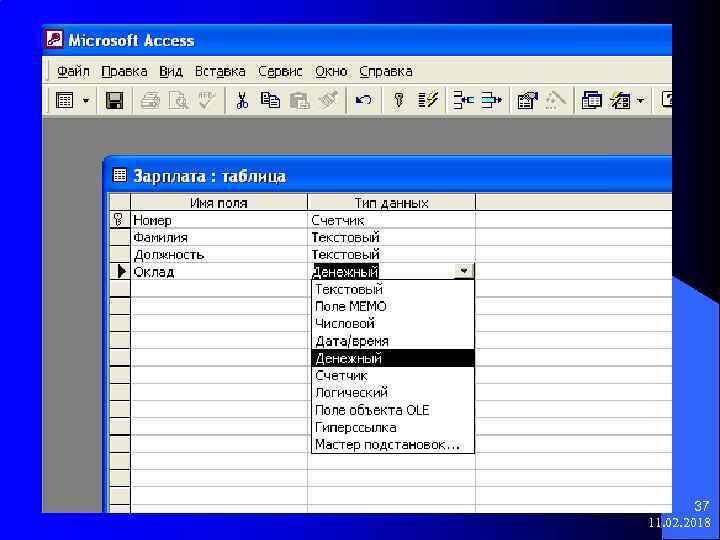Insert rows using toolbar icon
This screenshot has height=540, width=720.
[463, 100]
